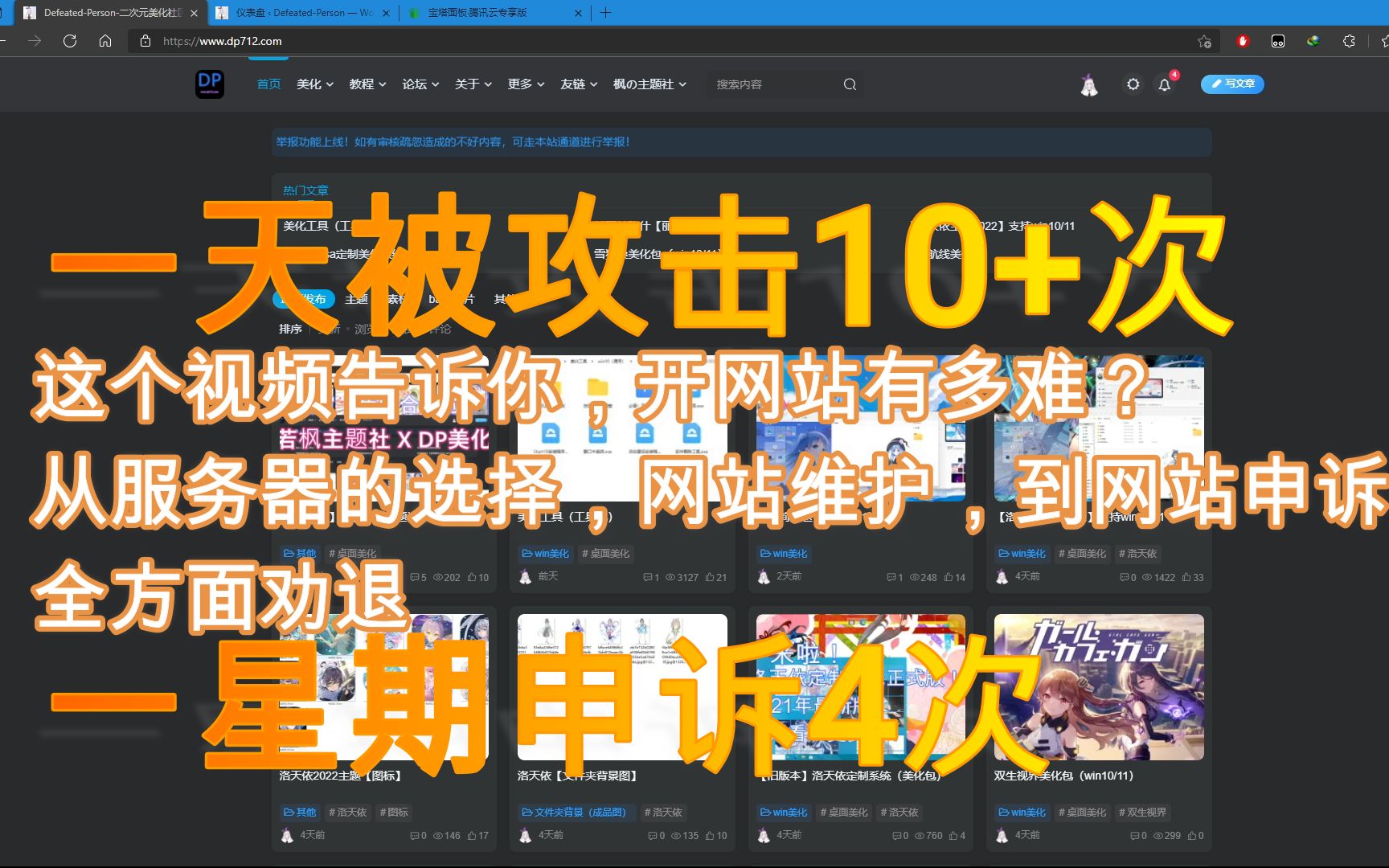Click author avatar on post dated 2天前

(x=764, y=576)
